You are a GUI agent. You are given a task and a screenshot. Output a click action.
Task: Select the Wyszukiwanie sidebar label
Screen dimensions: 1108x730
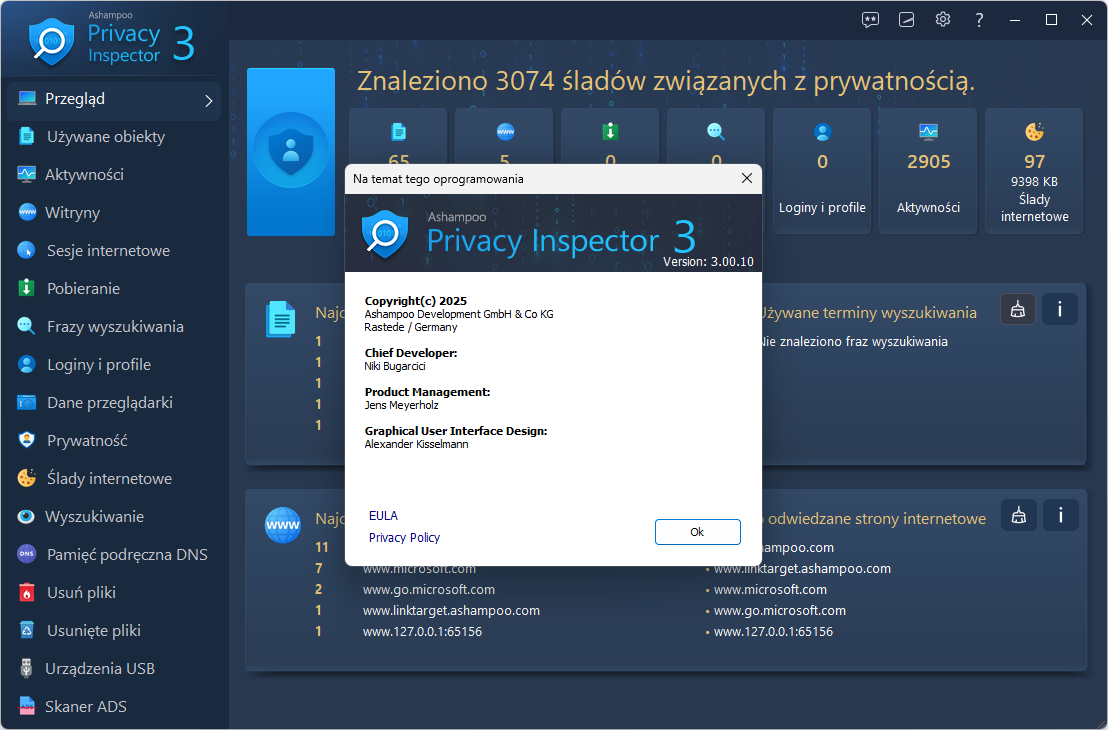94,517
